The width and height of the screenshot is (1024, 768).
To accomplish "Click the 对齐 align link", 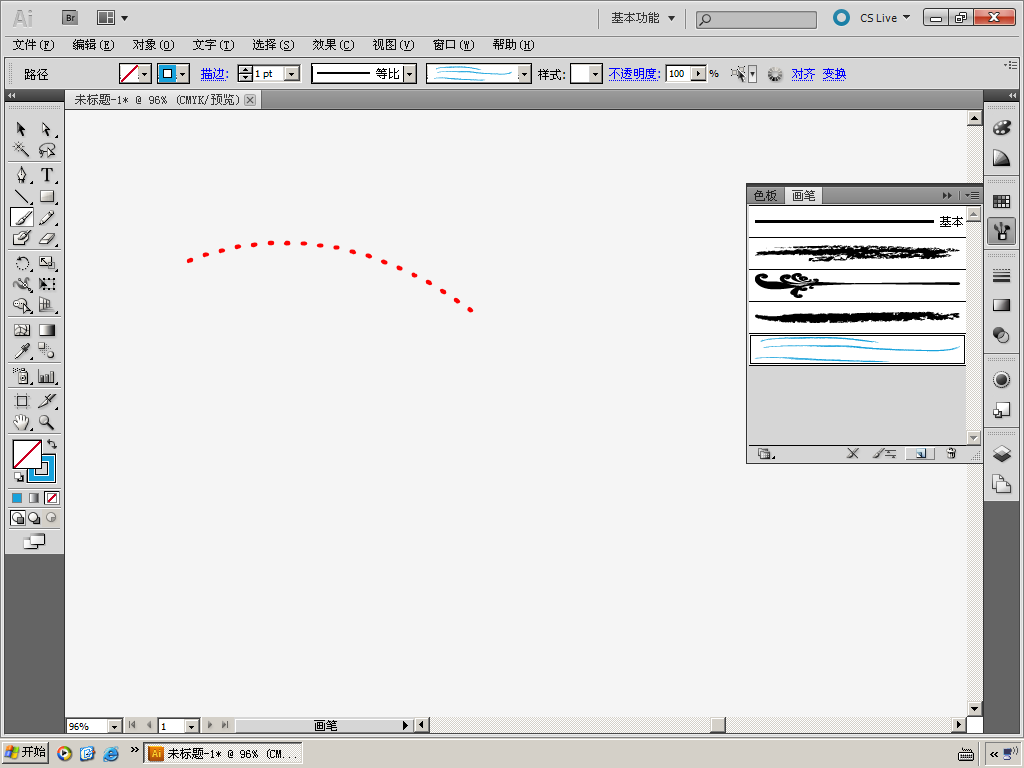I will coord(803,74).
